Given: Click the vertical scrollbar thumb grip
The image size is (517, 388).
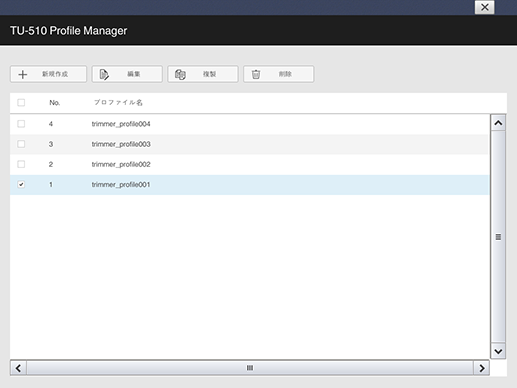Looking at the screenshot, I should 498,237.
